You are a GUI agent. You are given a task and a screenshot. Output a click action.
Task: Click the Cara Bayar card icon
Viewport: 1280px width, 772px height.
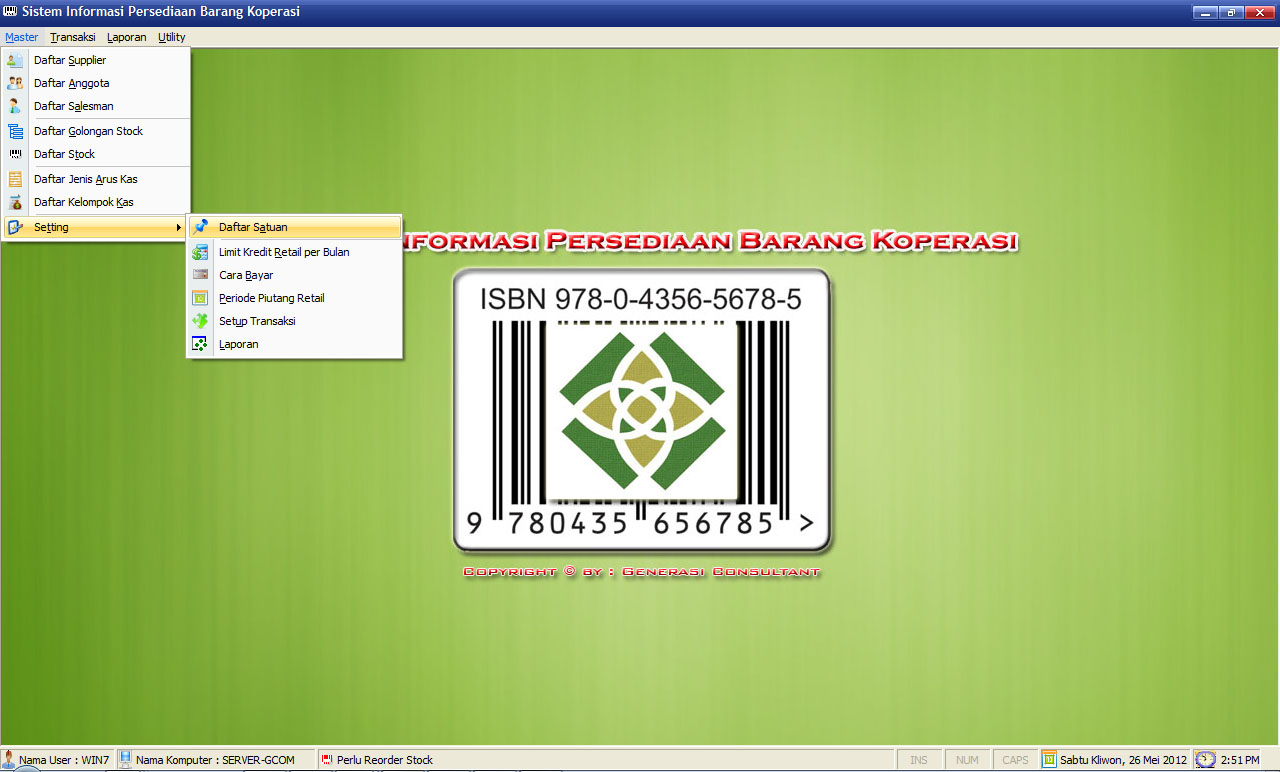[200, 275]
